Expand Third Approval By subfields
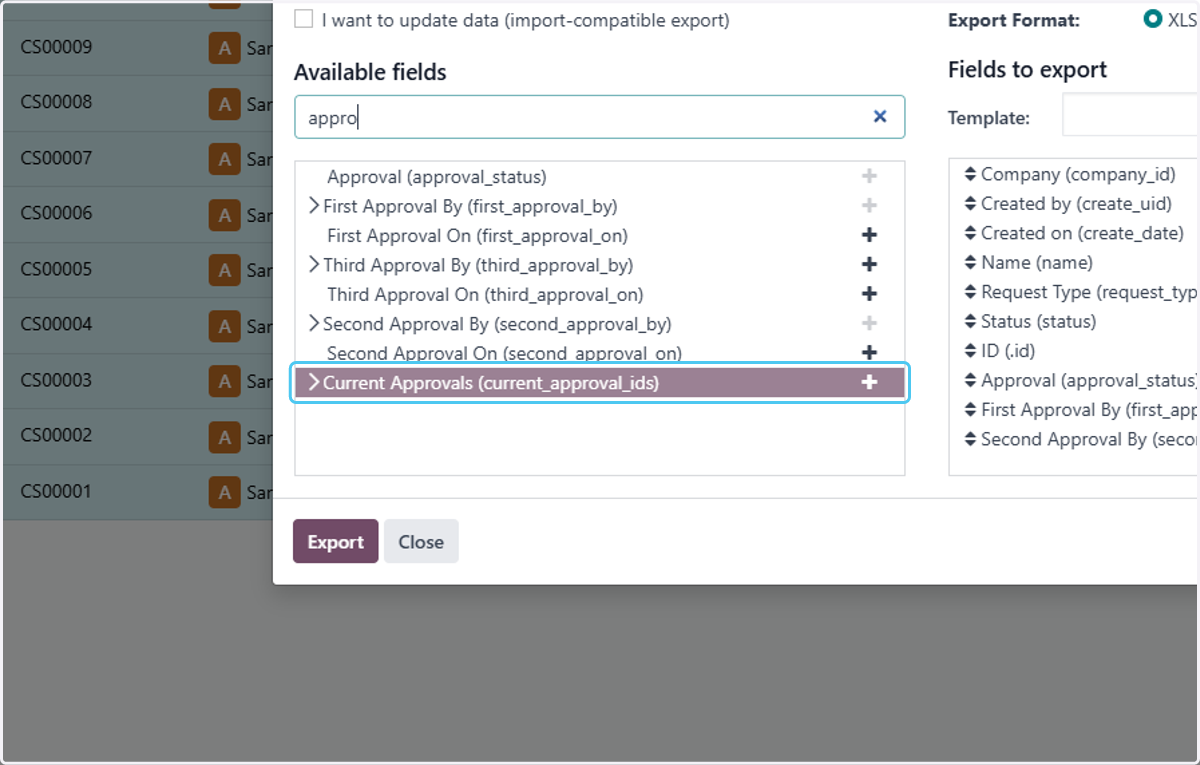The width and height of the screenshot is (1200, 765). tap(314, 265)
